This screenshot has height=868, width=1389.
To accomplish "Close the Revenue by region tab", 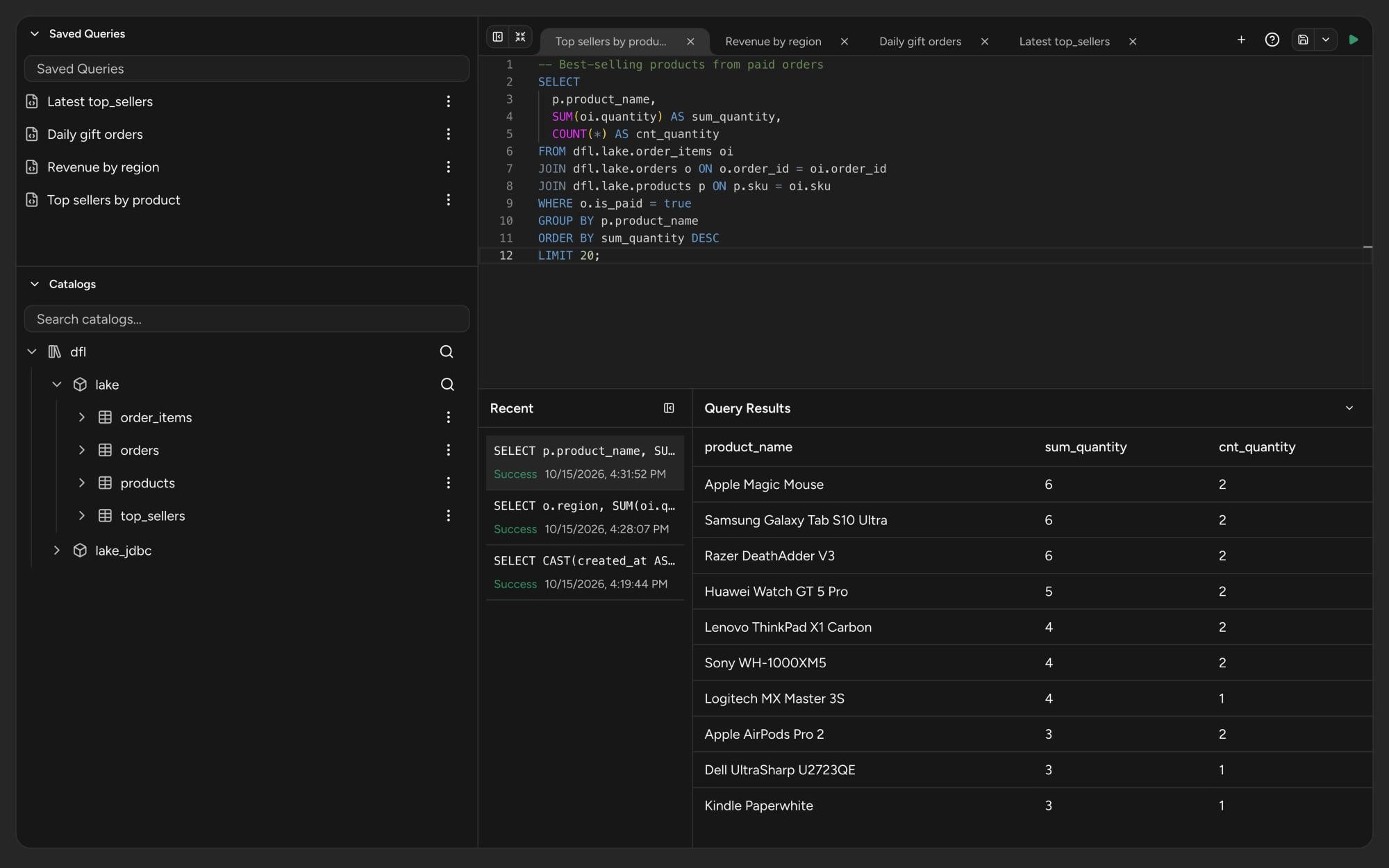I will tap(845, 42).
